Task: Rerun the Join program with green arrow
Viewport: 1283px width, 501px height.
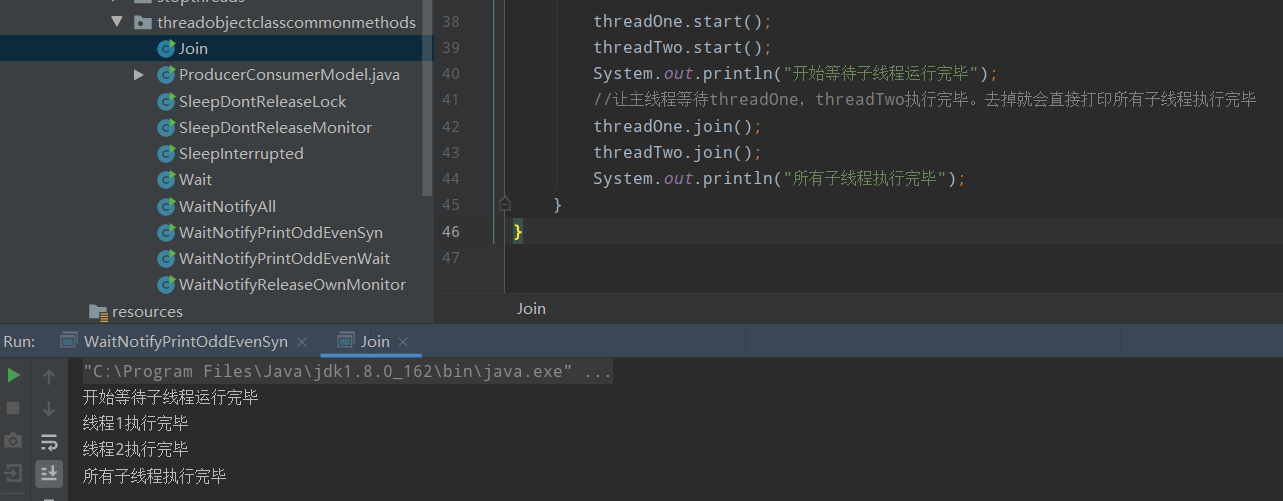Action: pyautogui.click(x=13, y=375)
